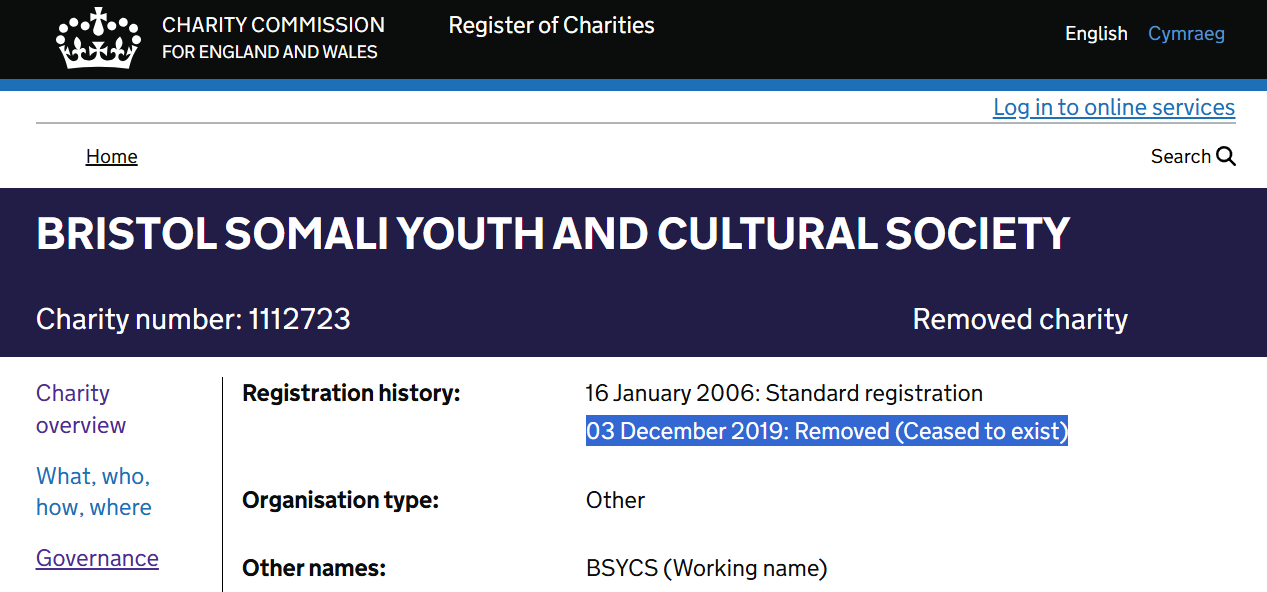The width and height of the screenshot is (1267, 592).
Task: Select the Governance sidebar tab
Action: (97, 558)
